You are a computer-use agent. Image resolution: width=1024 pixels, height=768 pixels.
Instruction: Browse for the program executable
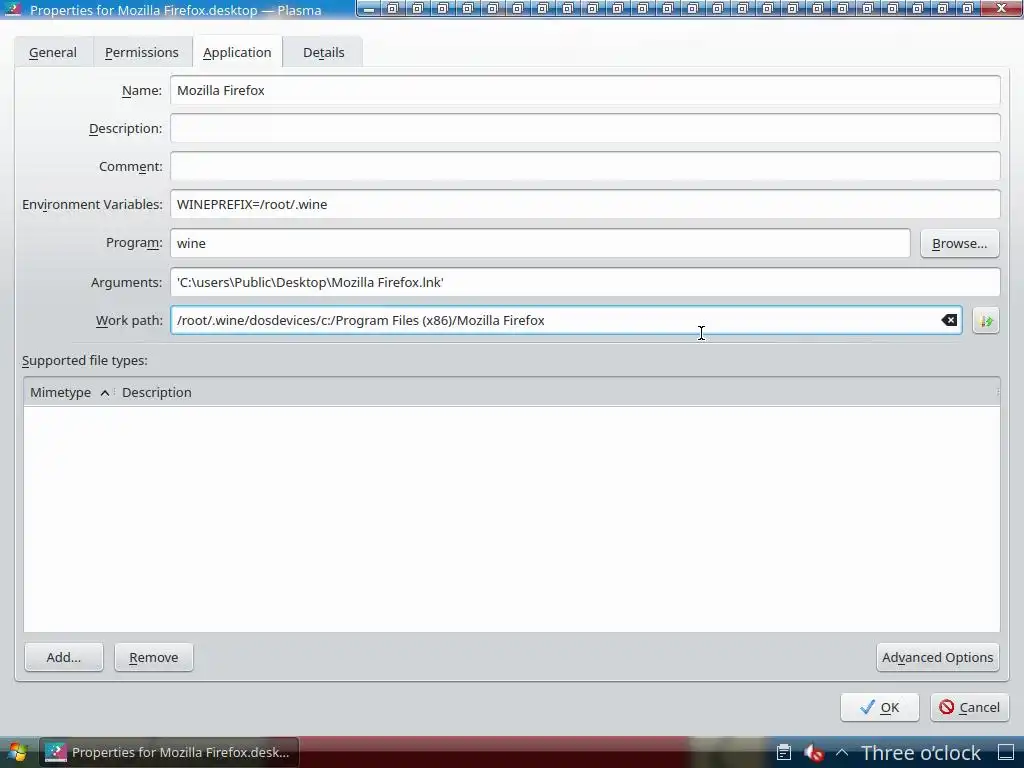(x=959, y=244)
